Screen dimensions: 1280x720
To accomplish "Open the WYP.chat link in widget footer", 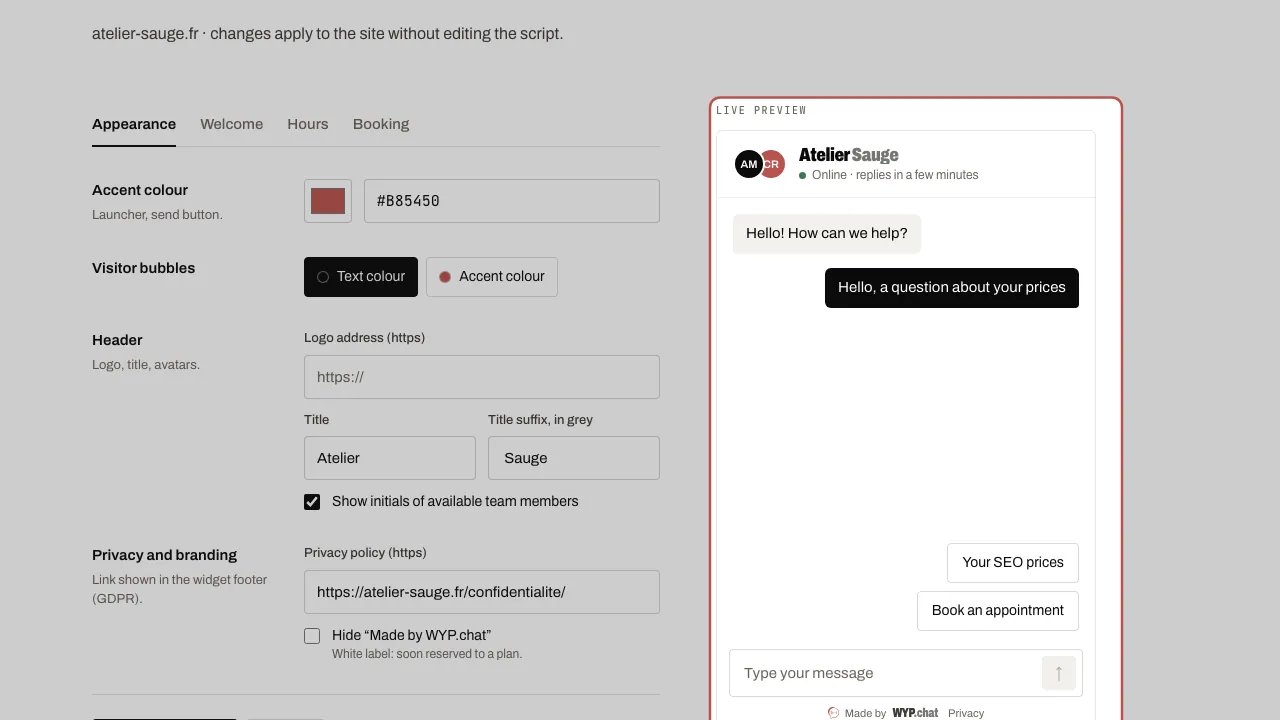I will coord(915,713).
